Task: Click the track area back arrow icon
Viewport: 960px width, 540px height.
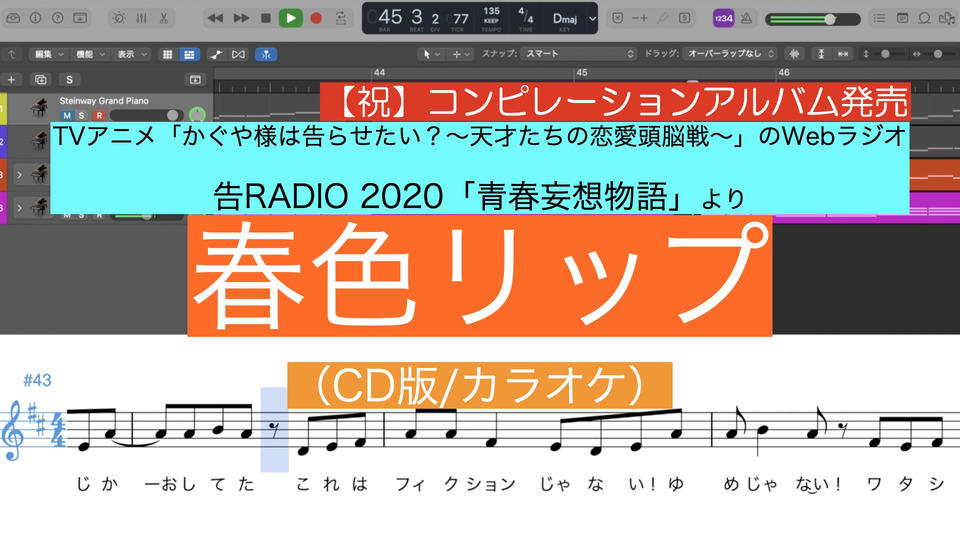Action: pos(11,54)
